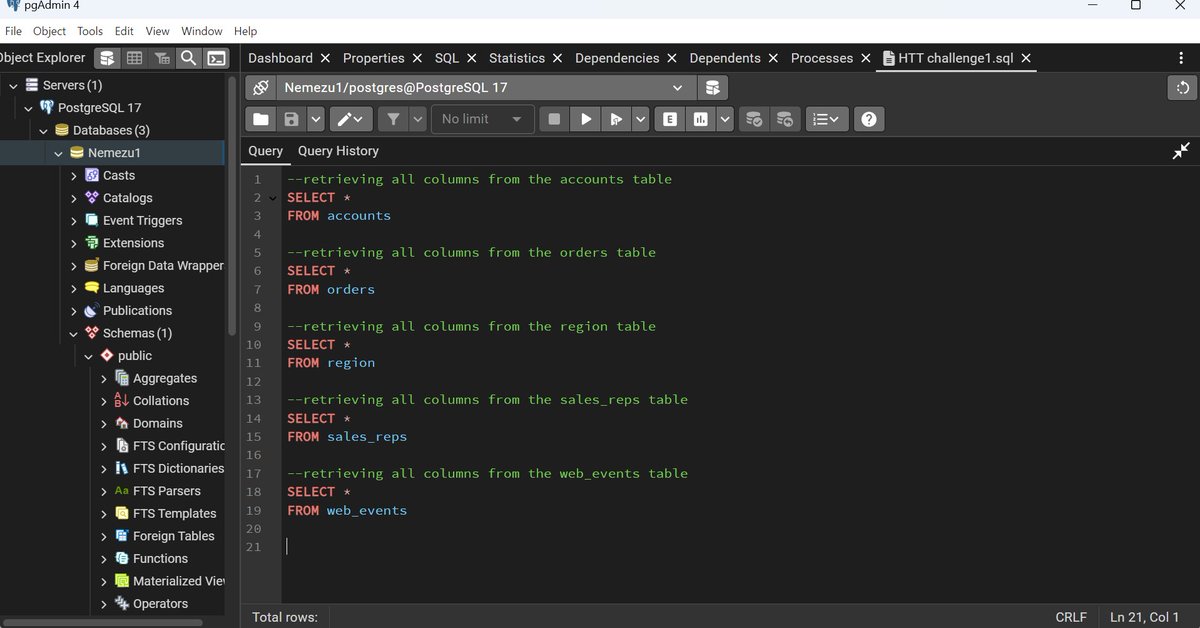Click the Explain query E icon
This screenshot has width=1200, height=628.
pyautogui.click(x=670, y=119)
